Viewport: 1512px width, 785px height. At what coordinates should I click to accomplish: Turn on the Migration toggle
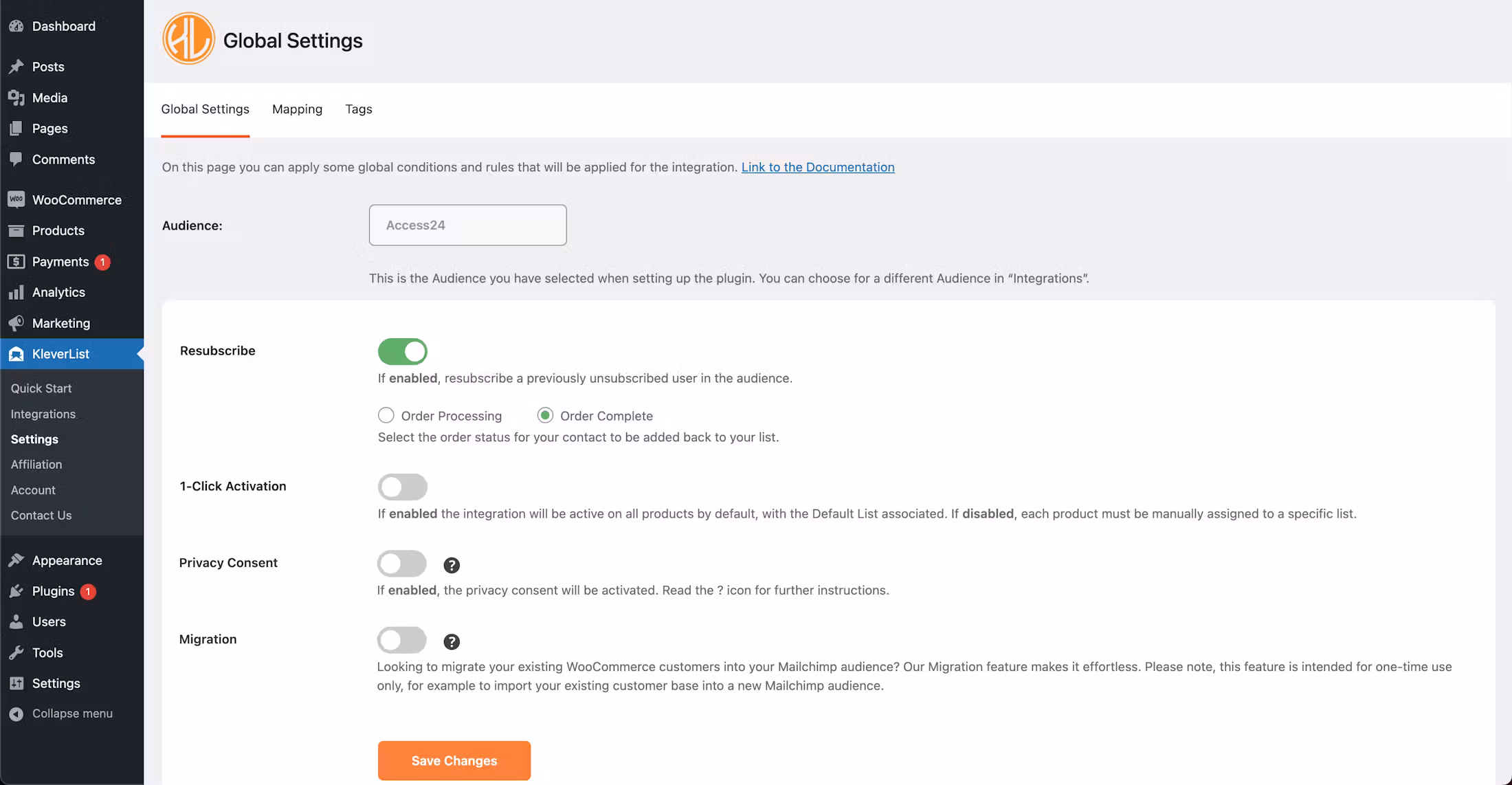(402, 640)
